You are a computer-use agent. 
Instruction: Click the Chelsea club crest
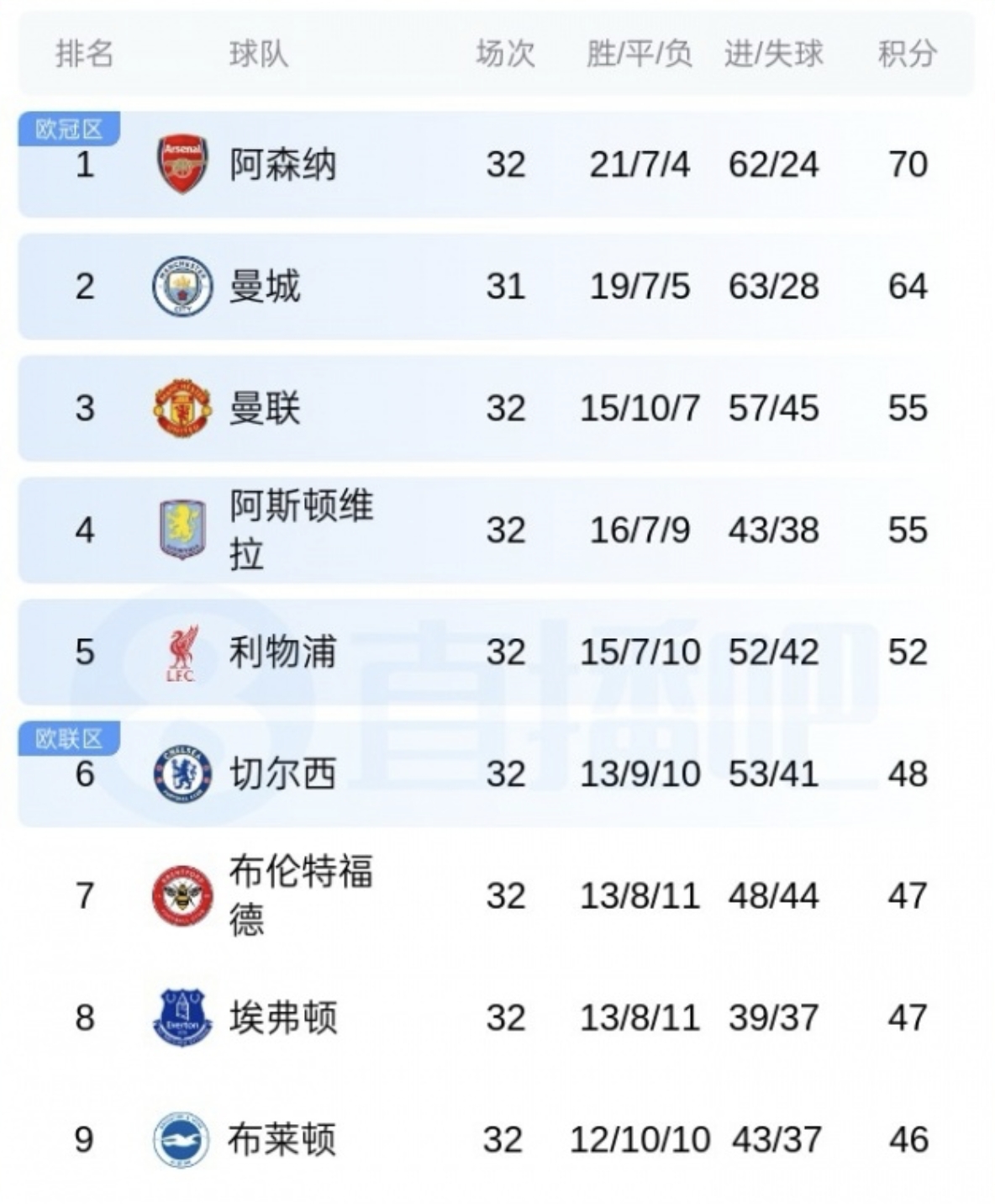182,774
